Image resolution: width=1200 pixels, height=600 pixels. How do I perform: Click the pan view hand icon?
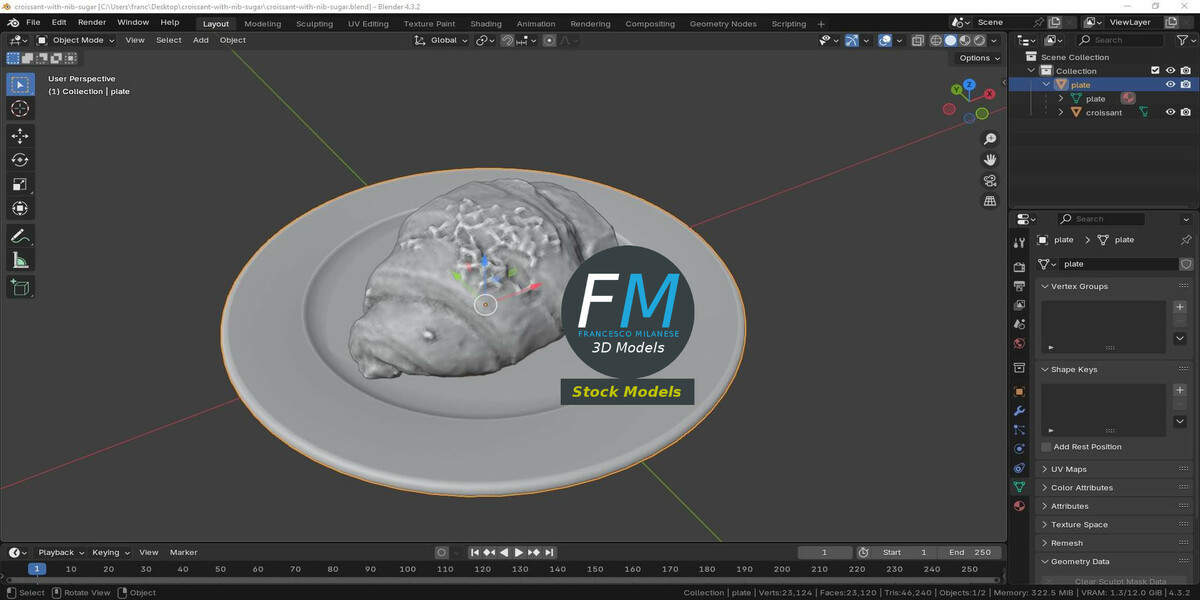point(990,160)
